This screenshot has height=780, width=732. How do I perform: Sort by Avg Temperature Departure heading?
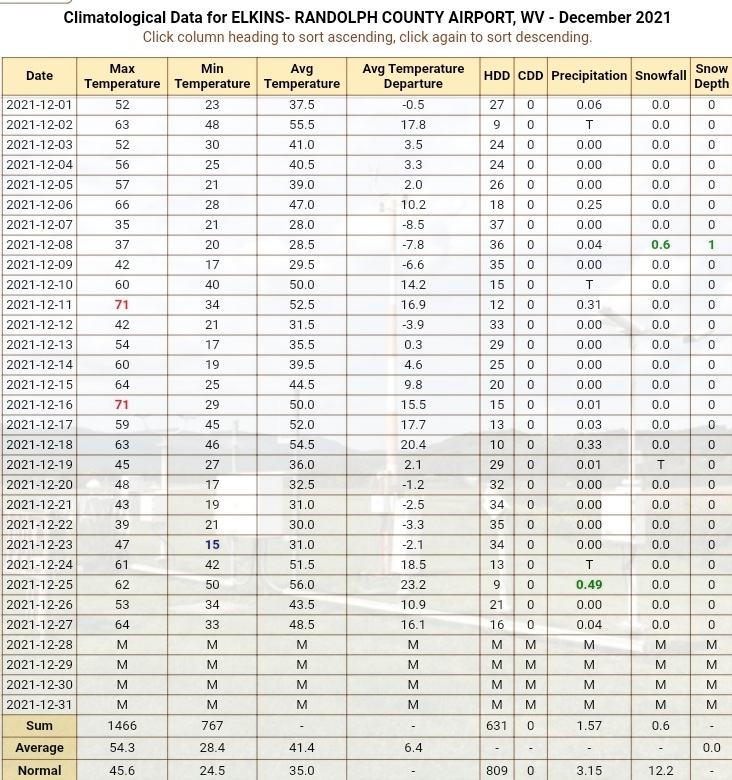(x=413, y=76)
